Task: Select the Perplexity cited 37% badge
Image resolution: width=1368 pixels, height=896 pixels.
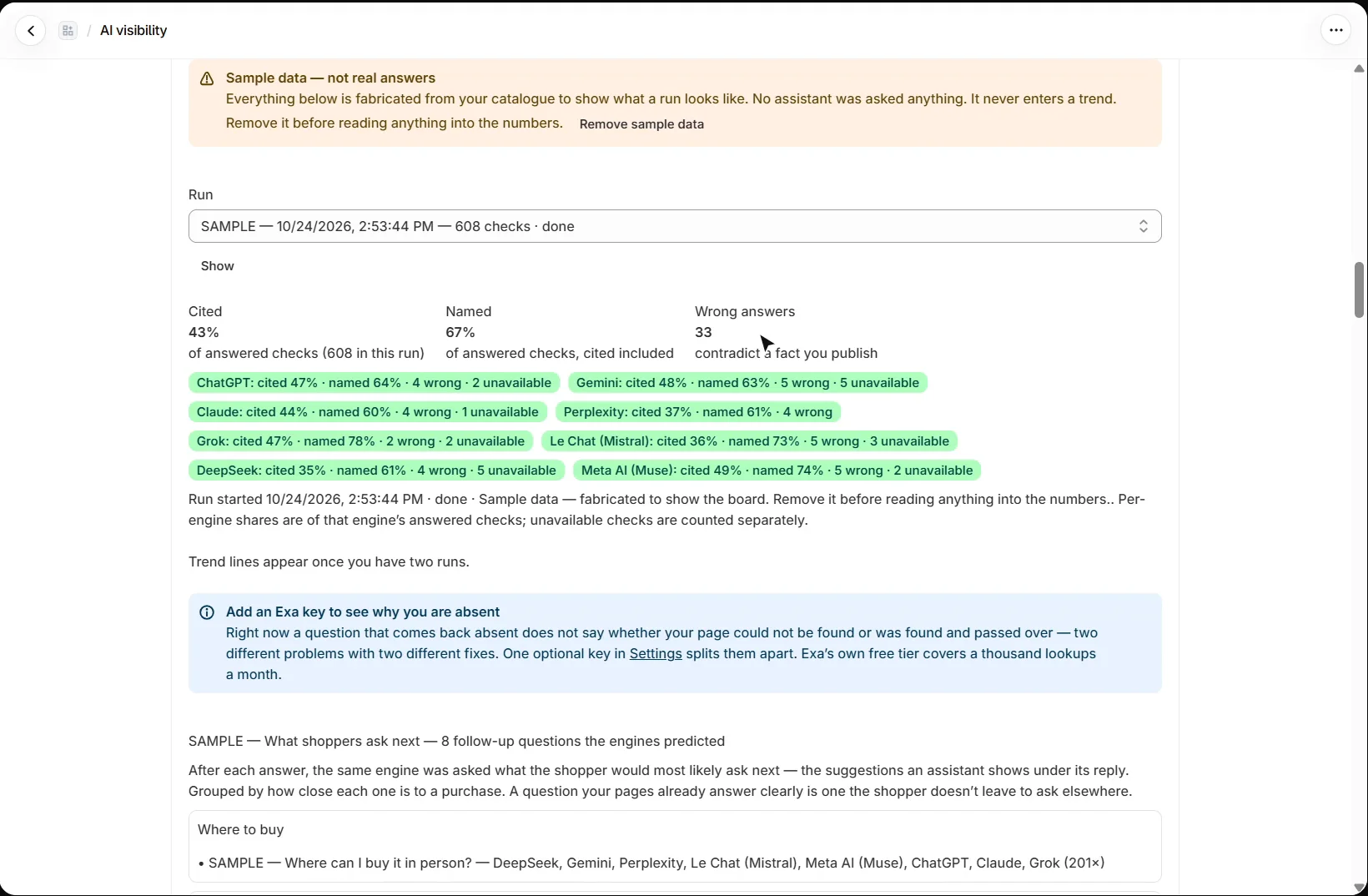Action: [698, 412]
